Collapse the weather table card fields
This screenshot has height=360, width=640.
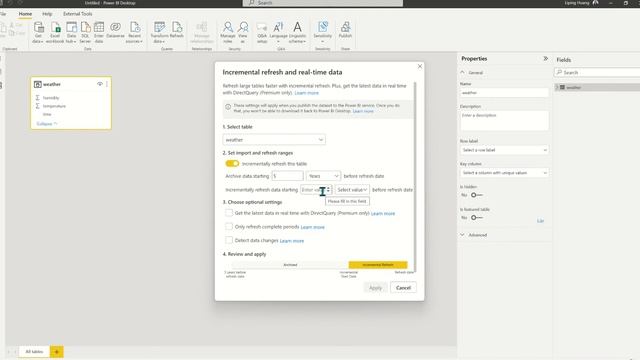[47, 124]
